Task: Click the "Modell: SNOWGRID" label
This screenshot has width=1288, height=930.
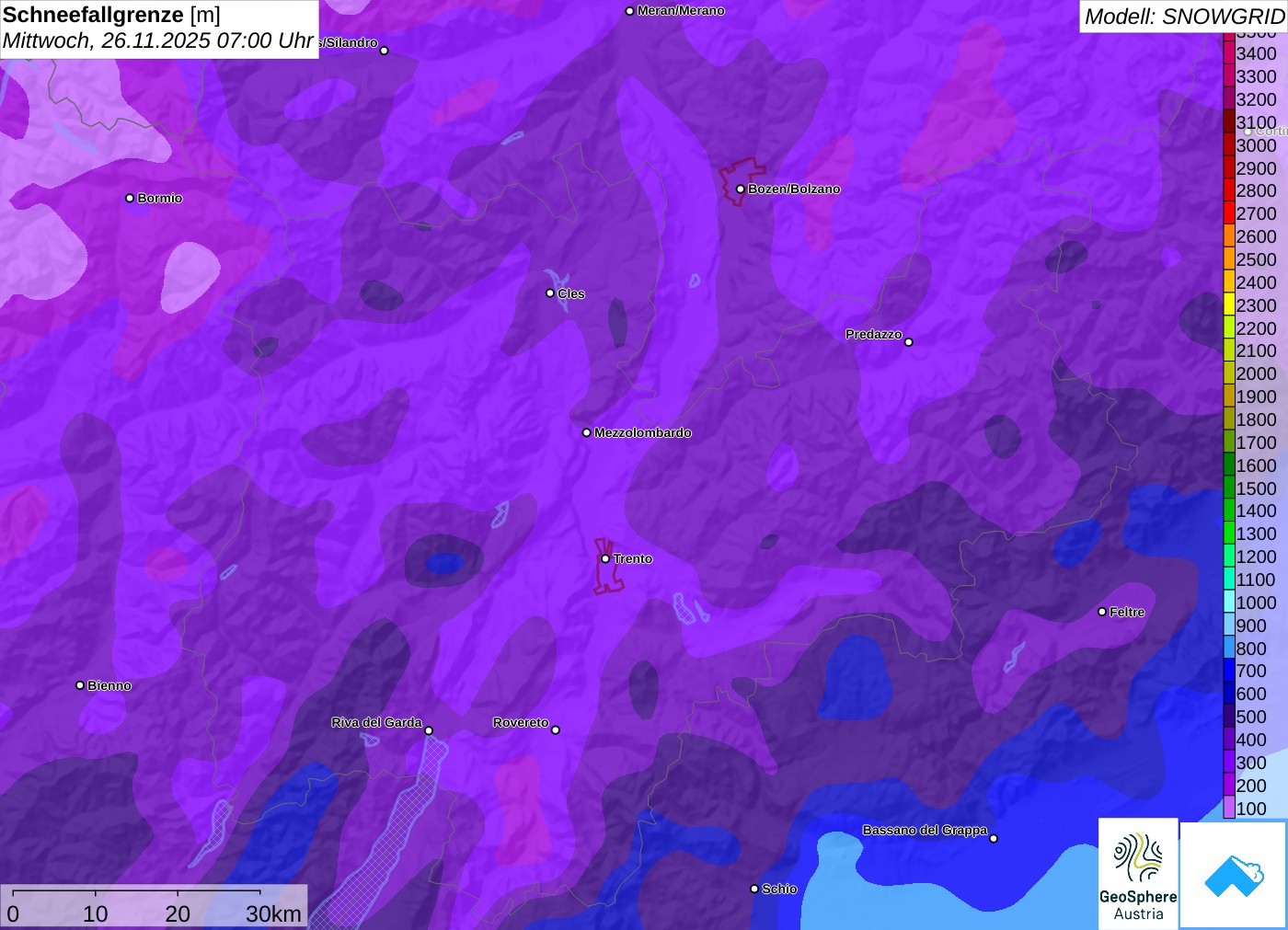Action: 1184,17
